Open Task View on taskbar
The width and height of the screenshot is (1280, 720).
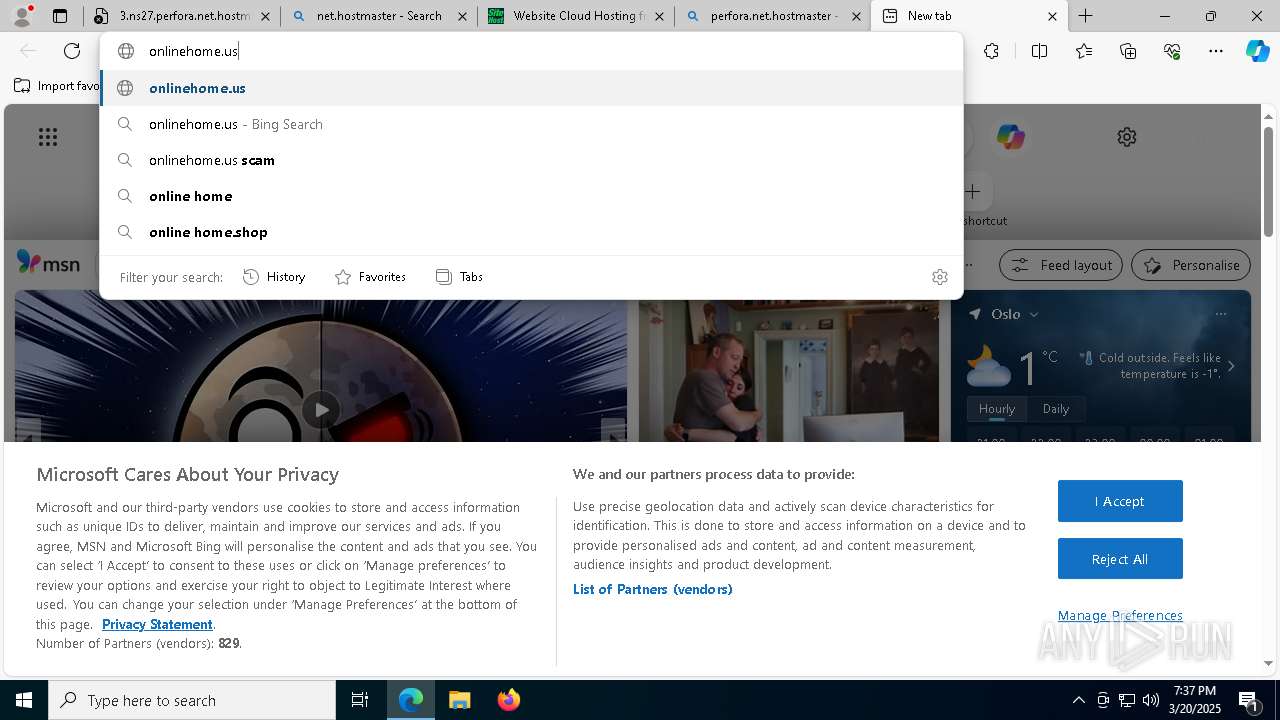(360, 700)
